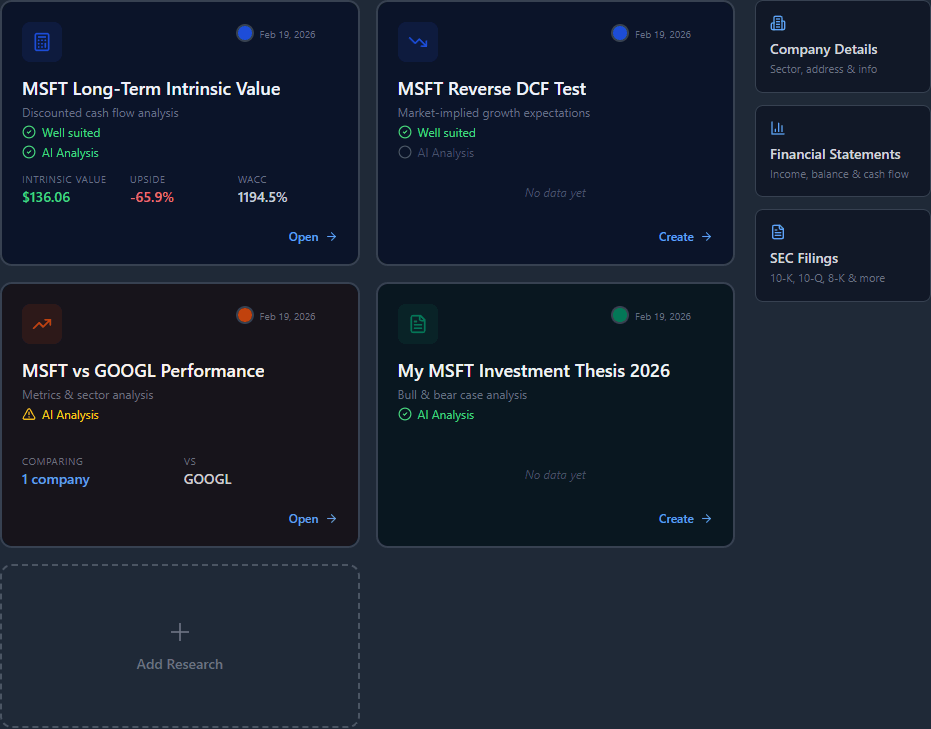Viewport: 931px width, 729px height.
Task: Click the document icon on Investment Thesis card
Action: (x=418, y=324)
